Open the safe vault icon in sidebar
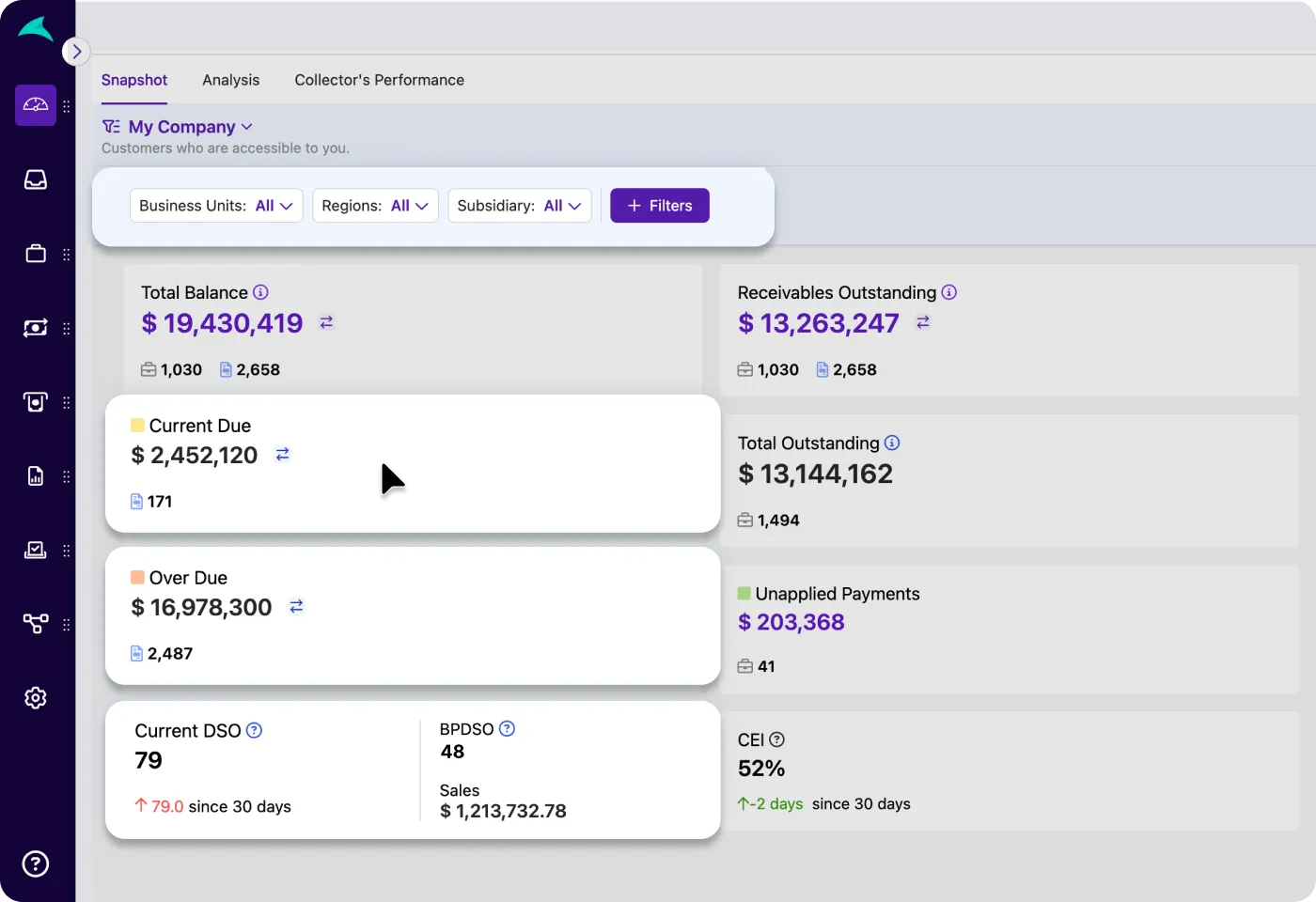The height and width of the screenshot is (902, 1316). pos(36,402)
